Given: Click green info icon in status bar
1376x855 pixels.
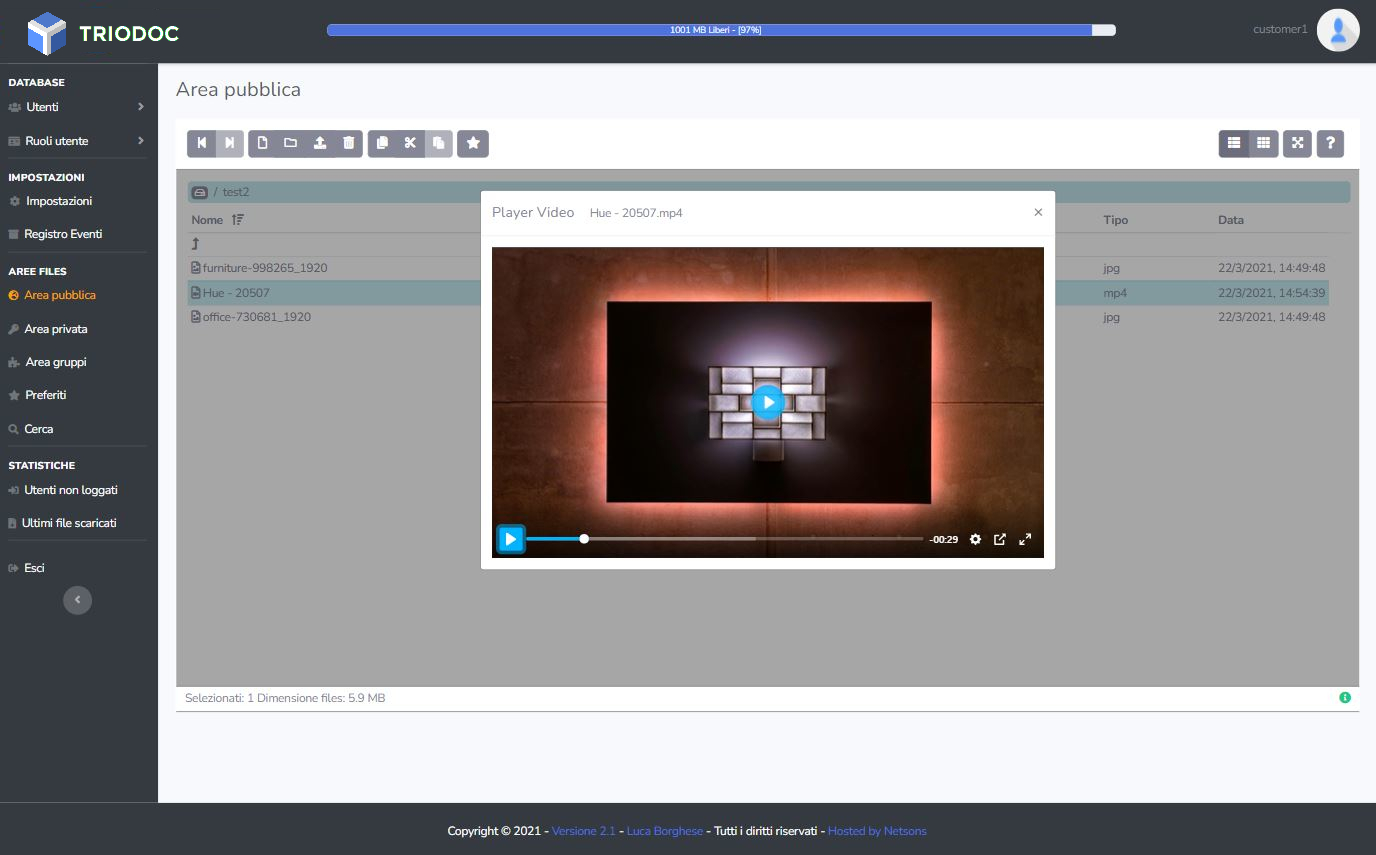Looking at the screenshot, I should (x=1345, y=698).
